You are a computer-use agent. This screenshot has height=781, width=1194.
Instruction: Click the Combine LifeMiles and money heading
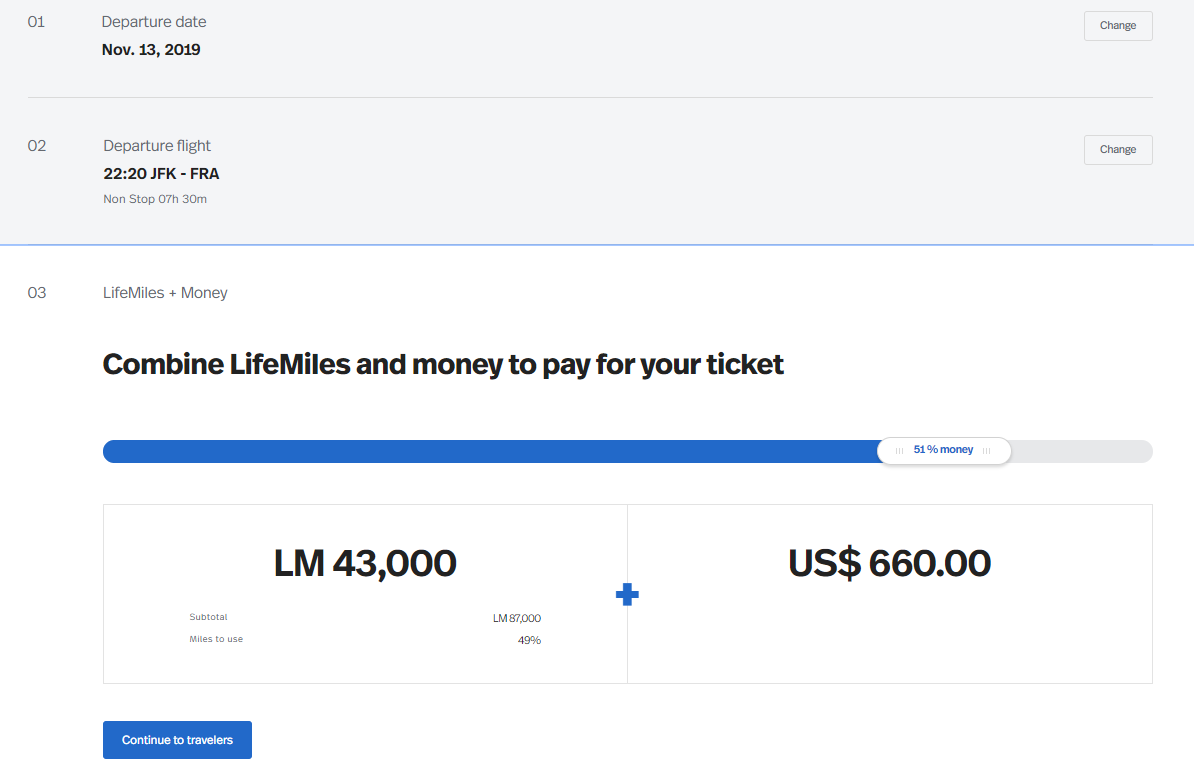[443, 365]
